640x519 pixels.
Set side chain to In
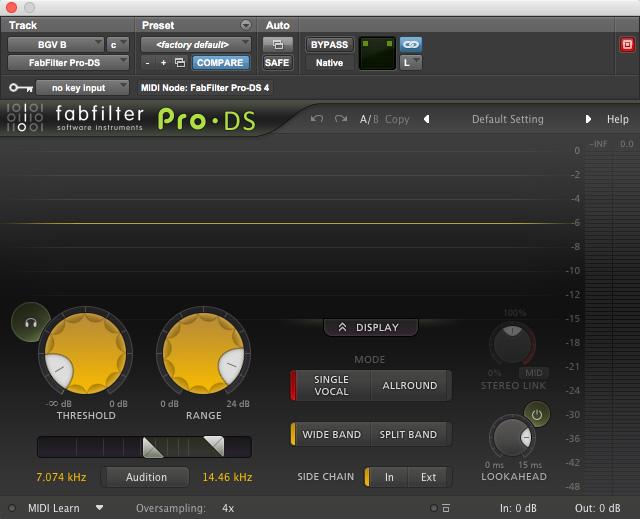click(x=388, y=477)
